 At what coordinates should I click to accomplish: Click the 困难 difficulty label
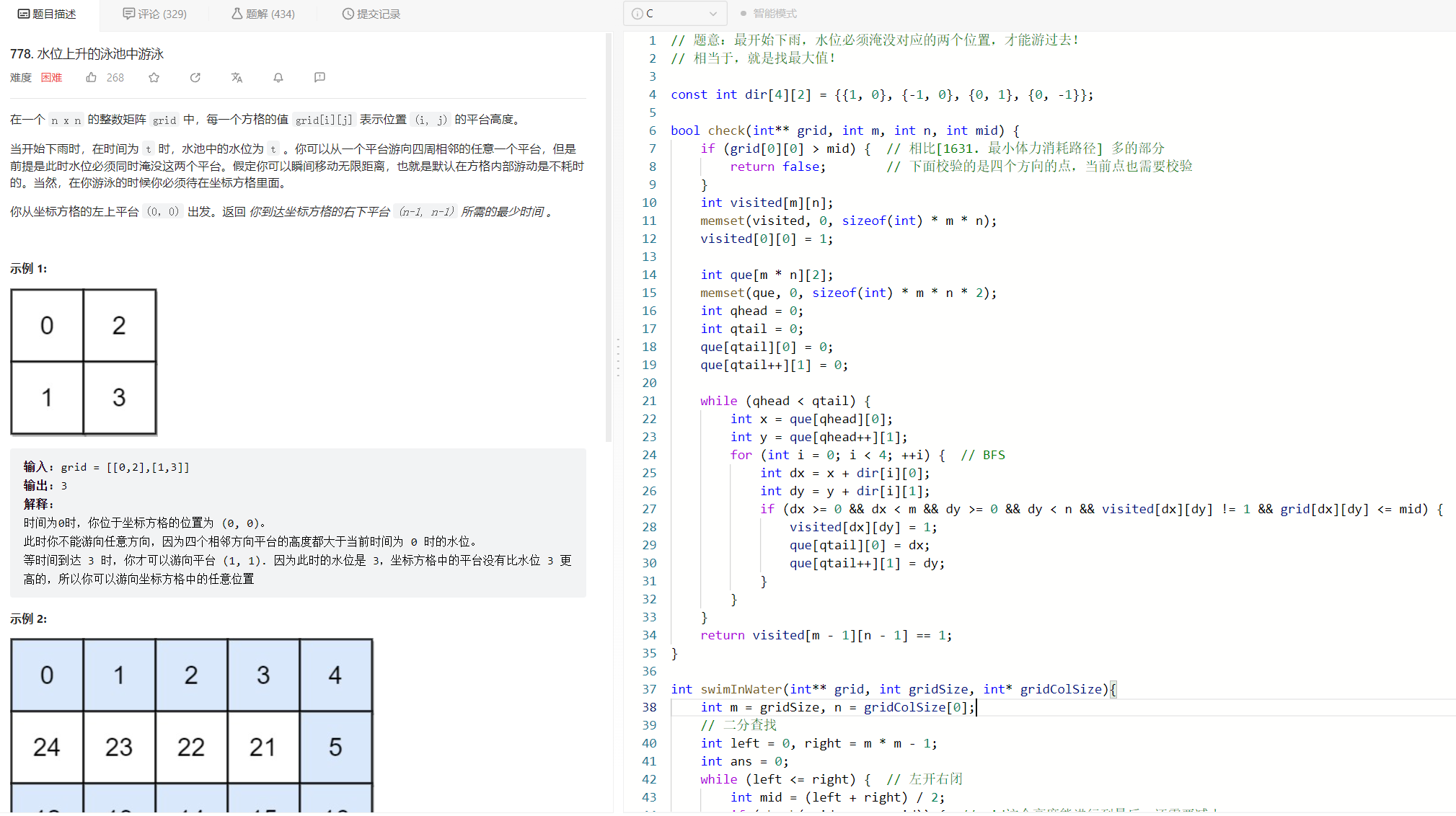[51, 77]
